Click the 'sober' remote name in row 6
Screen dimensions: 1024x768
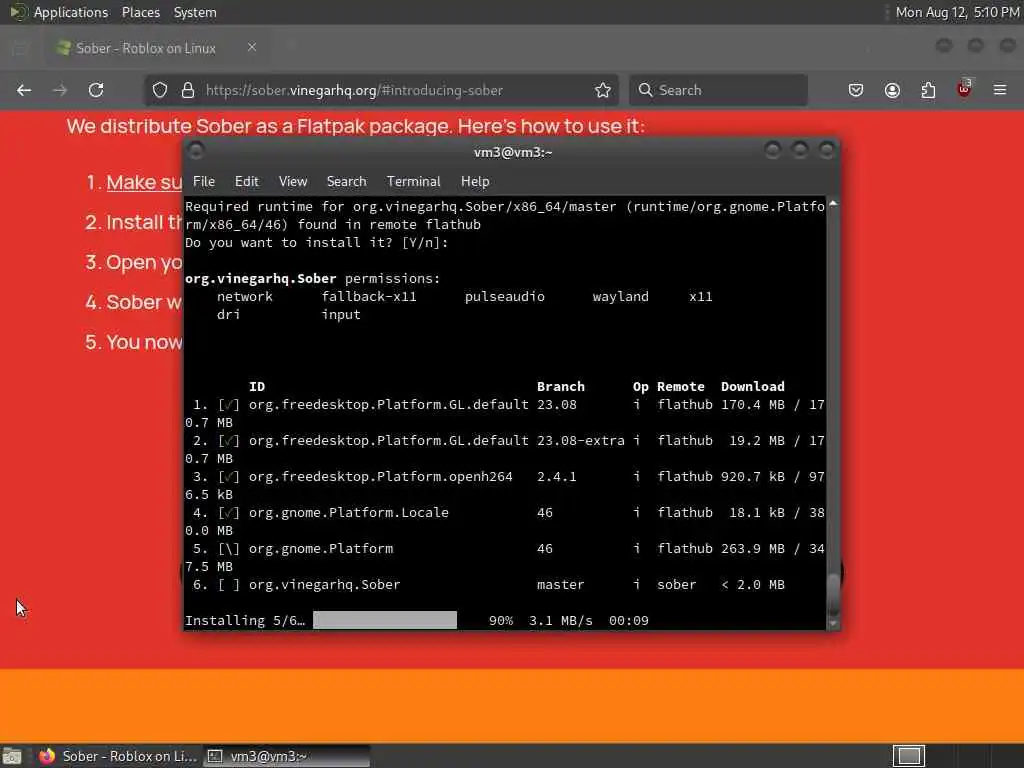point(677,584)
